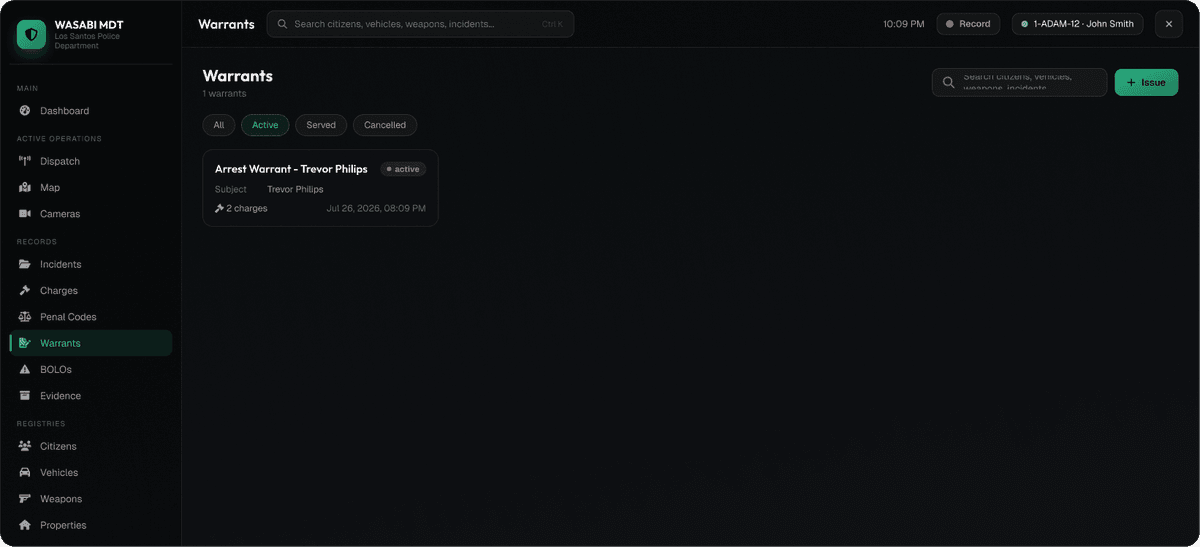Open the Incidents folder icon
The width and height of the screenshot is (1200, 547).
click(25, 264)
